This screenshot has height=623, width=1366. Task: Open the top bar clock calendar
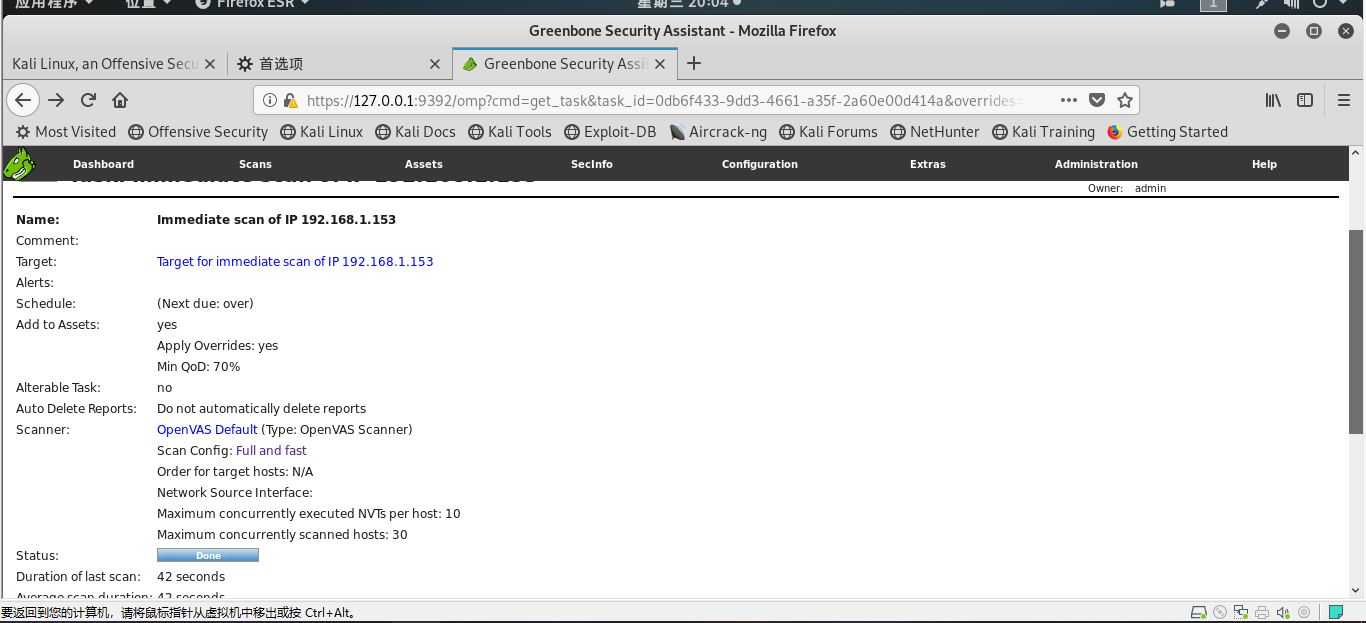coord(688,4)
